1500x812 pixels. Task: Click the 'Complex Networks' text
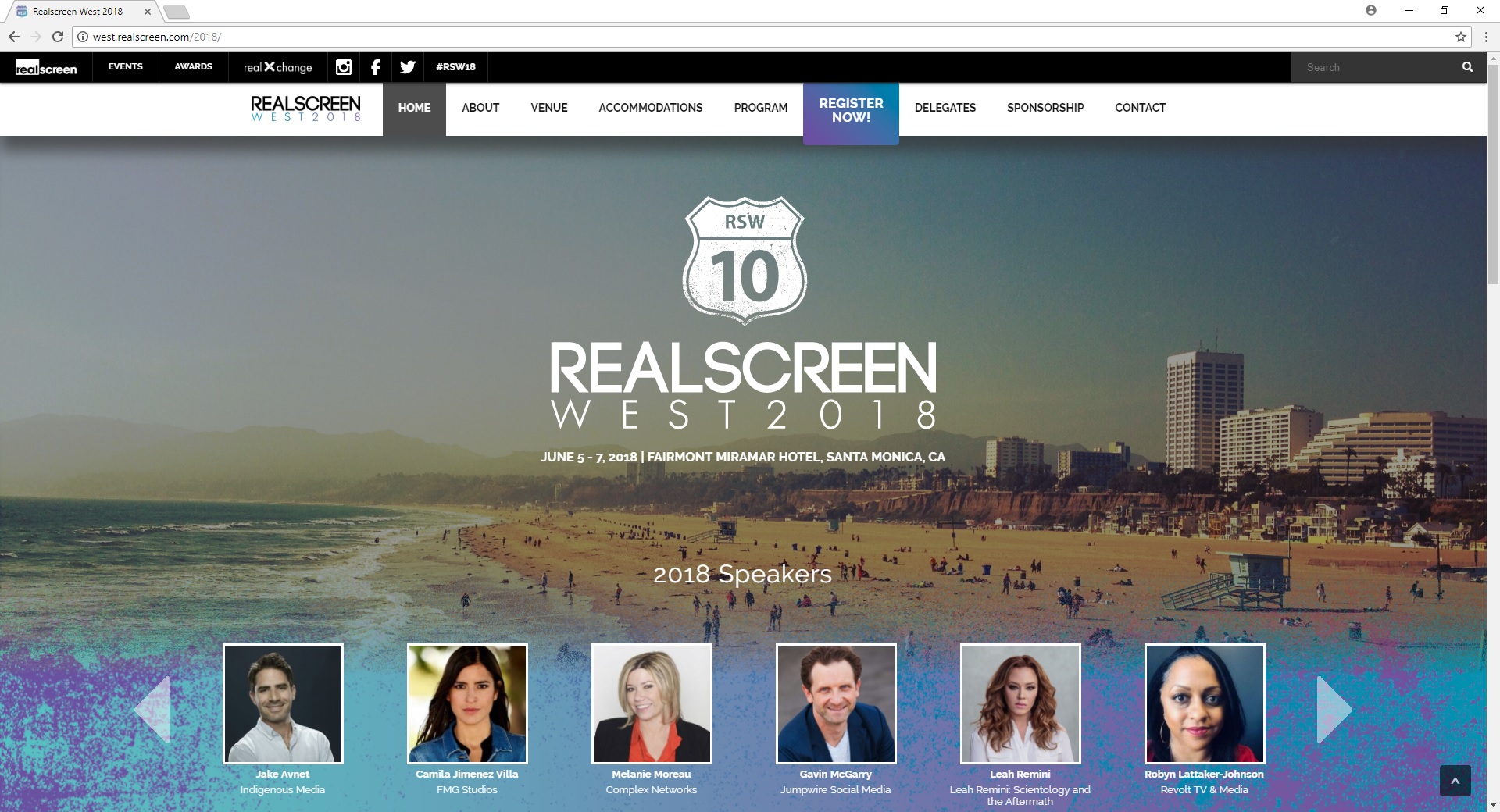[652, 790]
